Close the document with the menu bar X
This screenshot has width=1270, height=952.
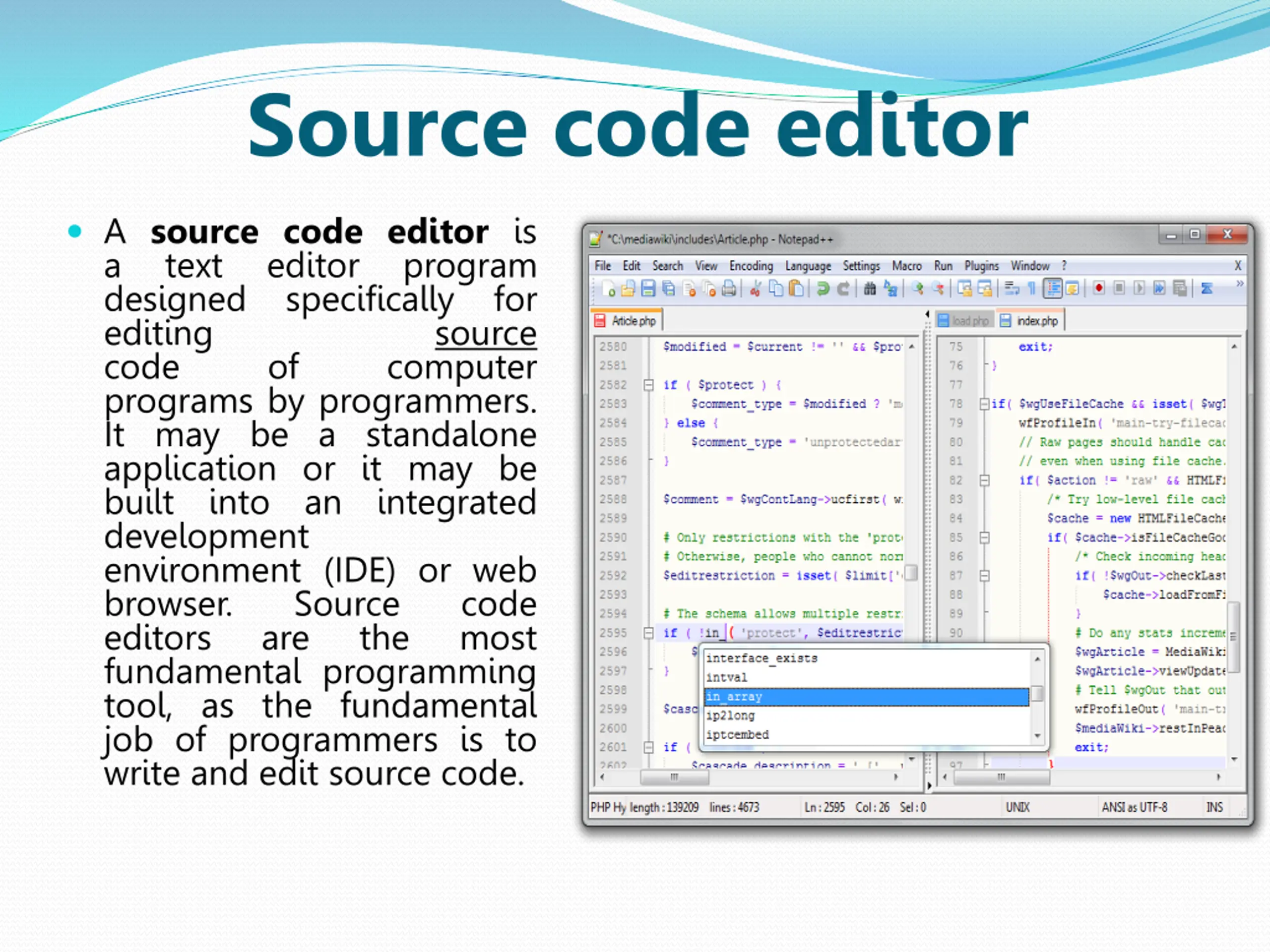point(1238,266)
